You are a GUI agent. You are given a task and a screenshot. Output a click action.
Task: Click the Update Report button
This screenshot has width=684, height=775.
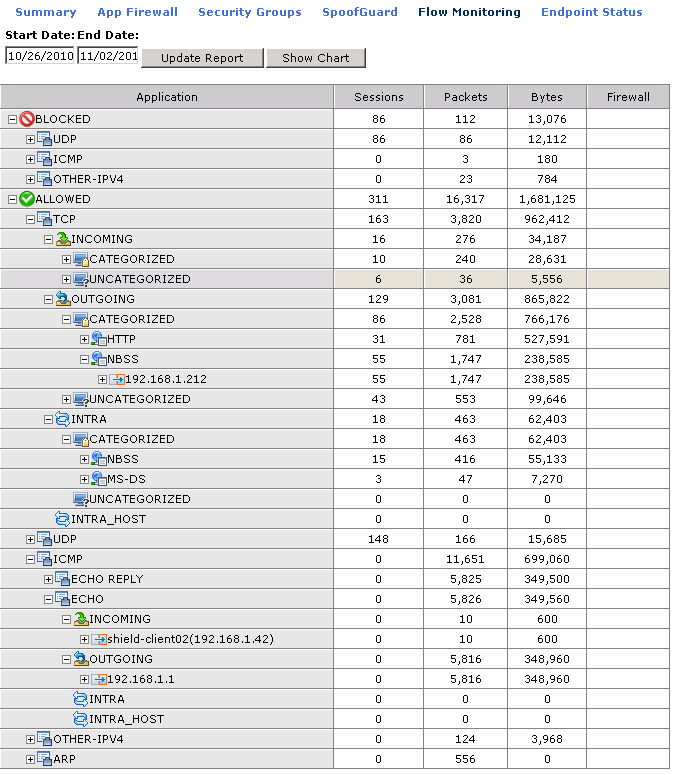202,58
